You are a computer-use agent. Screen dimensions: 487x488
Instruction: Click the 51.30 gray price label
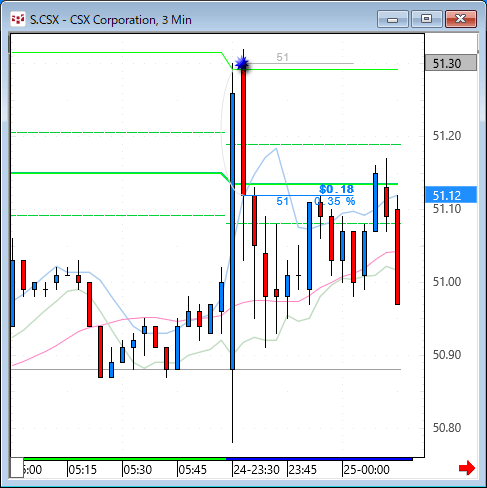pos(451,63)
